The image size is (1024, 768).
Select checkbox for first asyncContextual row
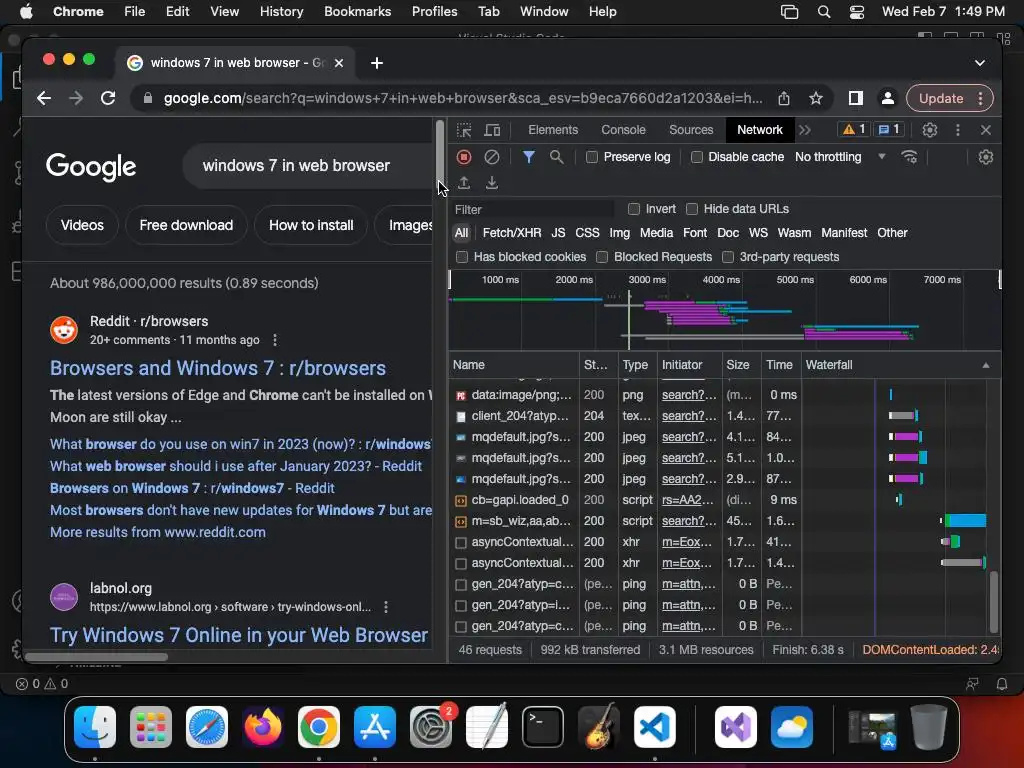(460, 542)
